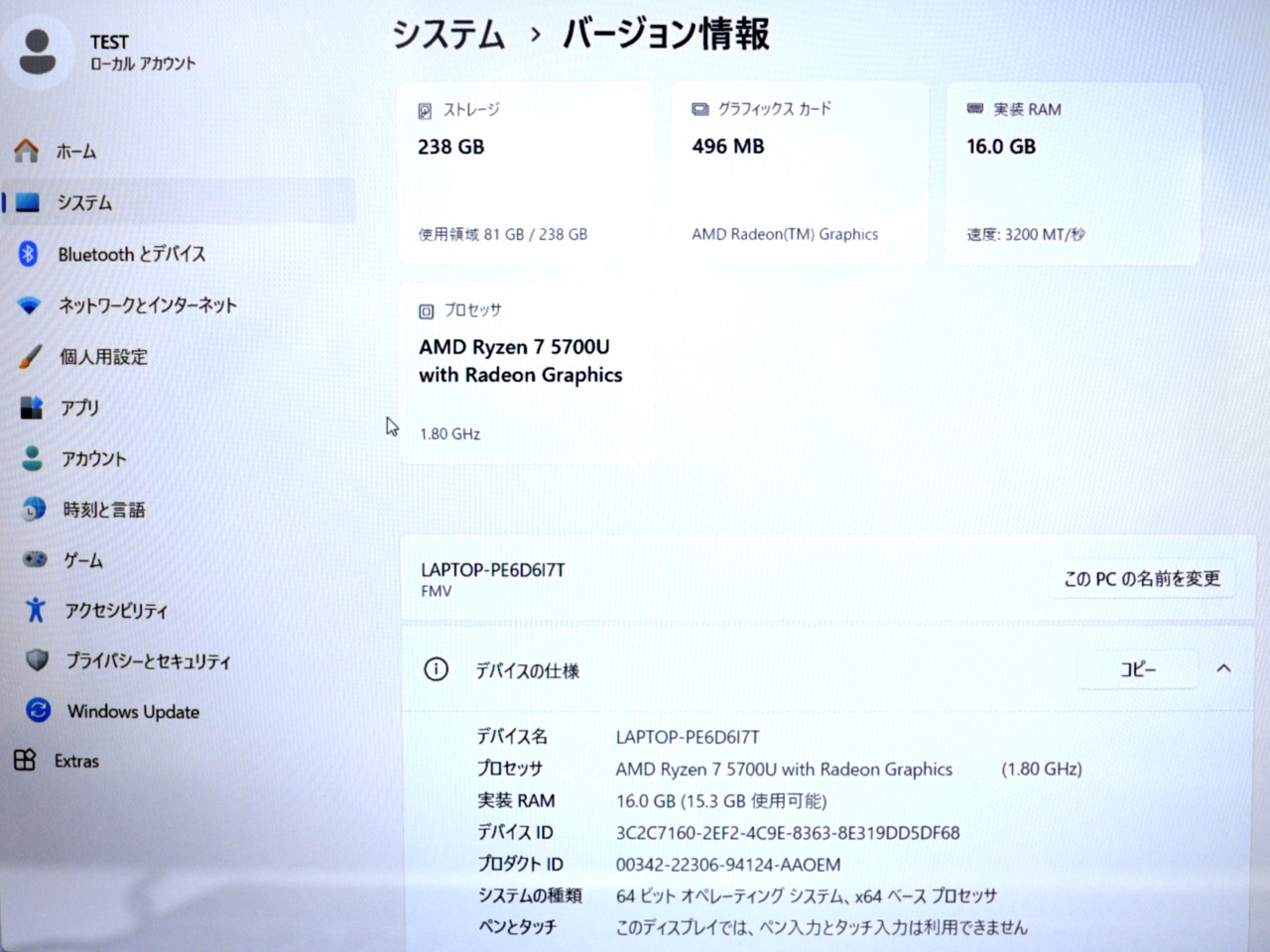
Task: Click the TEST local account profile picture
Action: 38,52
